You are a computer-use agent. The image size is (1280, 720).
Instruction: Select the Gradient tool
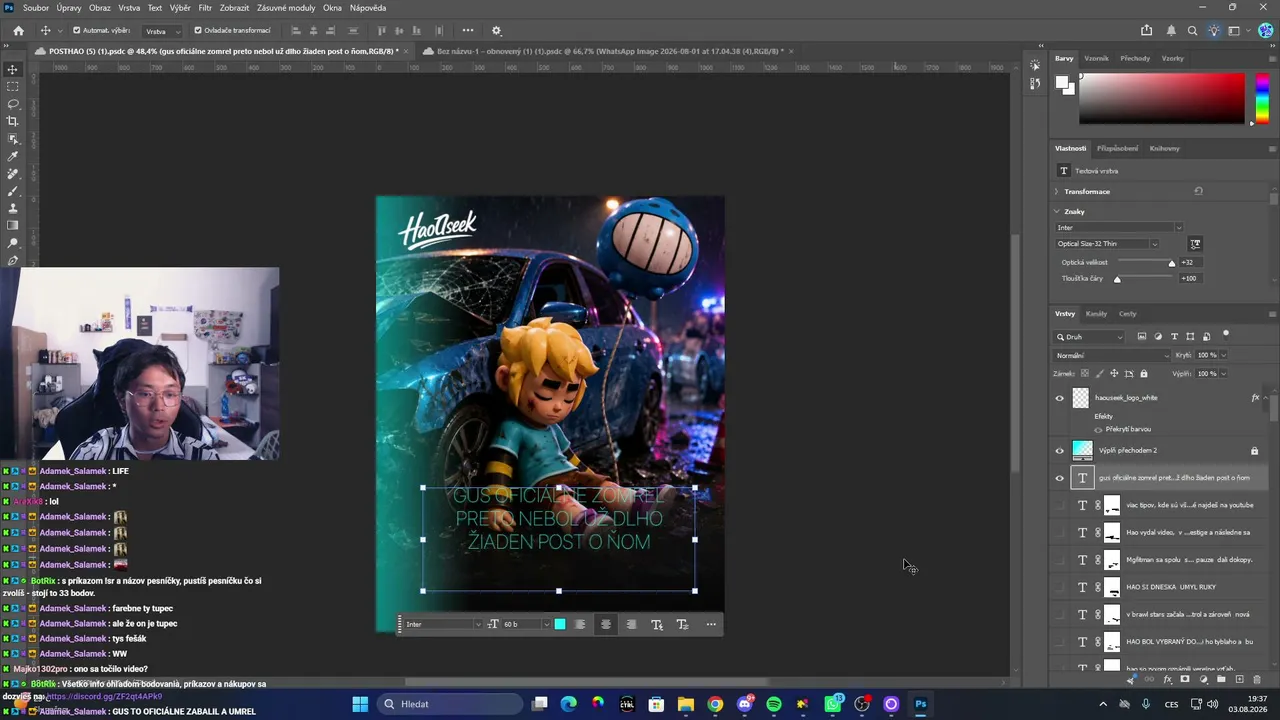click(x=13, y=226)
